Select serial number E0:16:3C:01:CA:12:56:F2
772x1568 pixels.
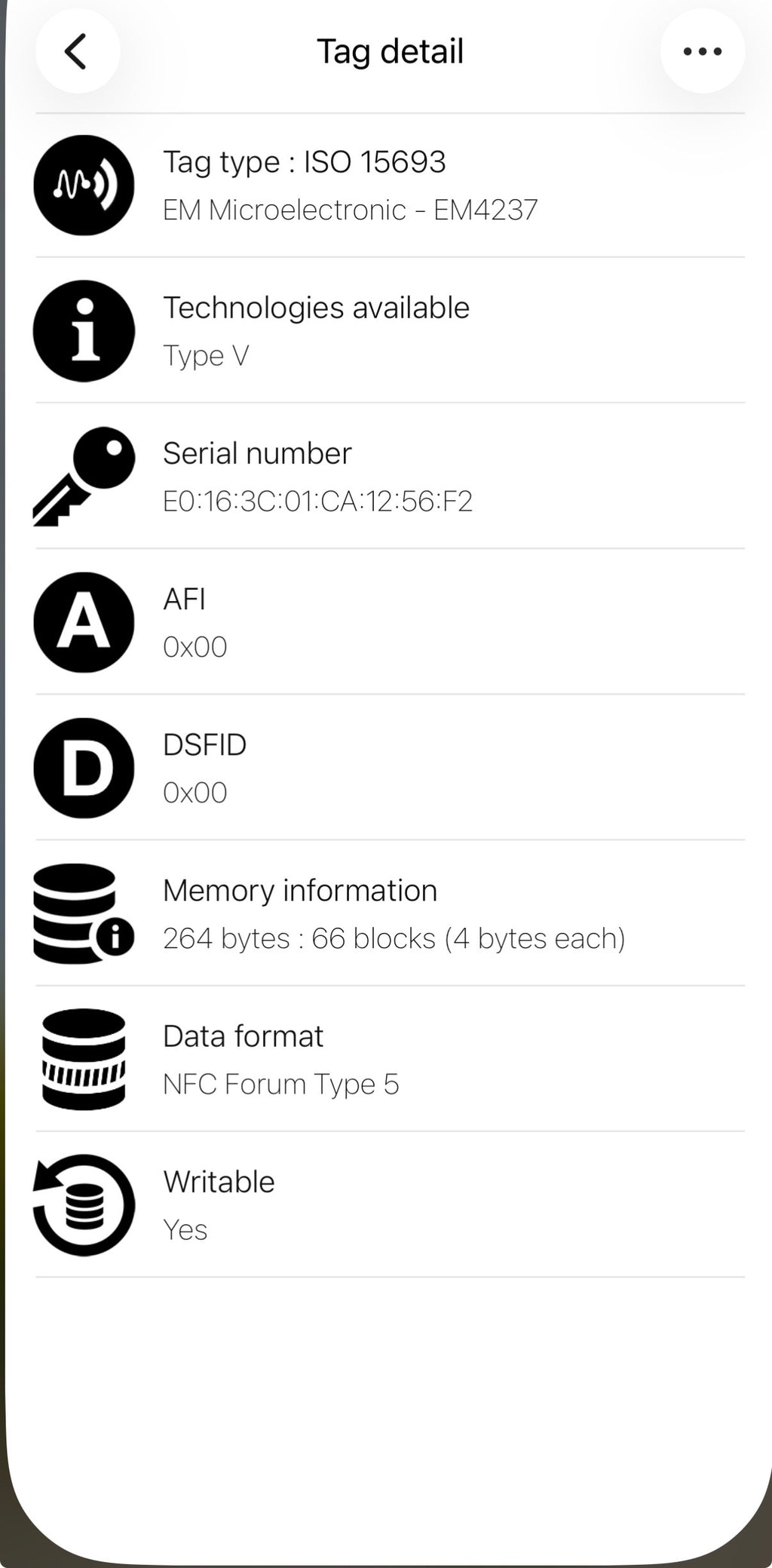(x=317, y=501)
